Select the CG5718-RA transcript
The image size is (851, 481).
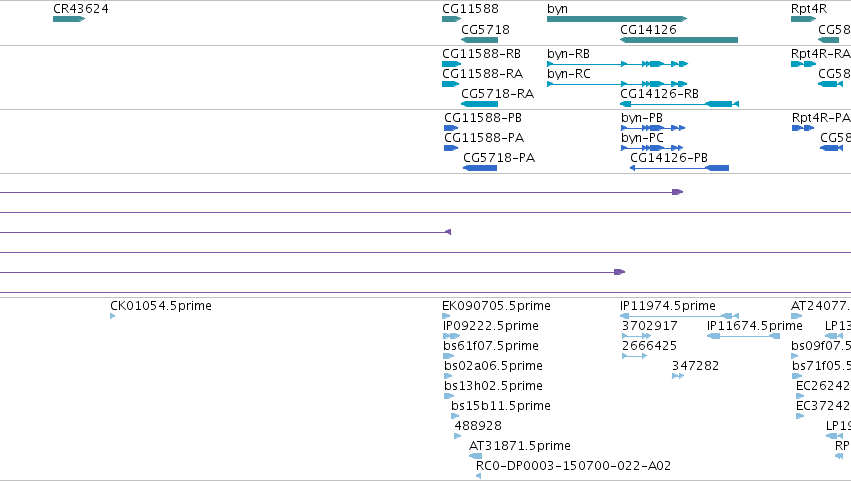pos(480,104)
